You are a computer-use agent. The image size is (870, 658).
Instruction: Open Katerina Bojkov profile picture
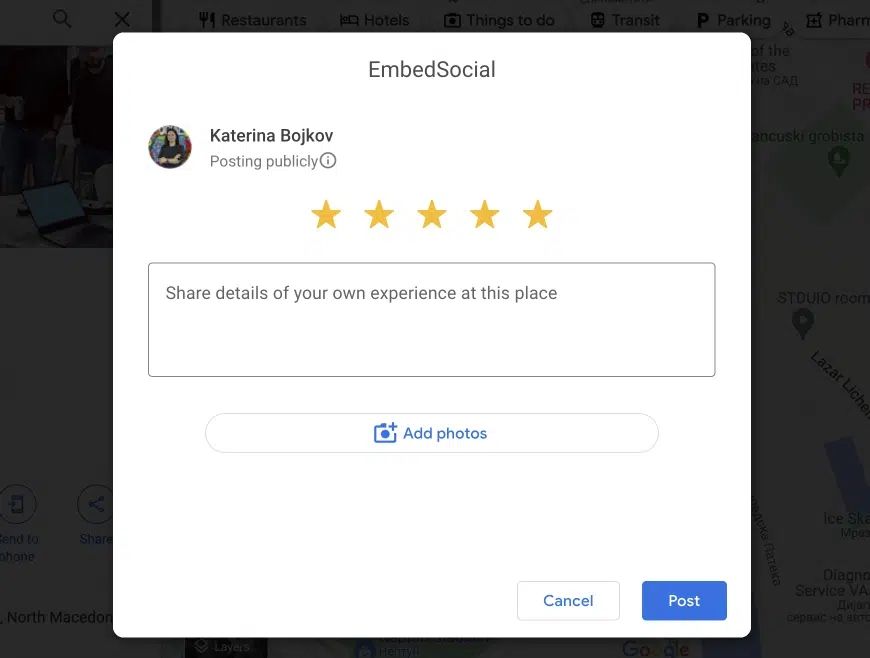coord(170,147)
